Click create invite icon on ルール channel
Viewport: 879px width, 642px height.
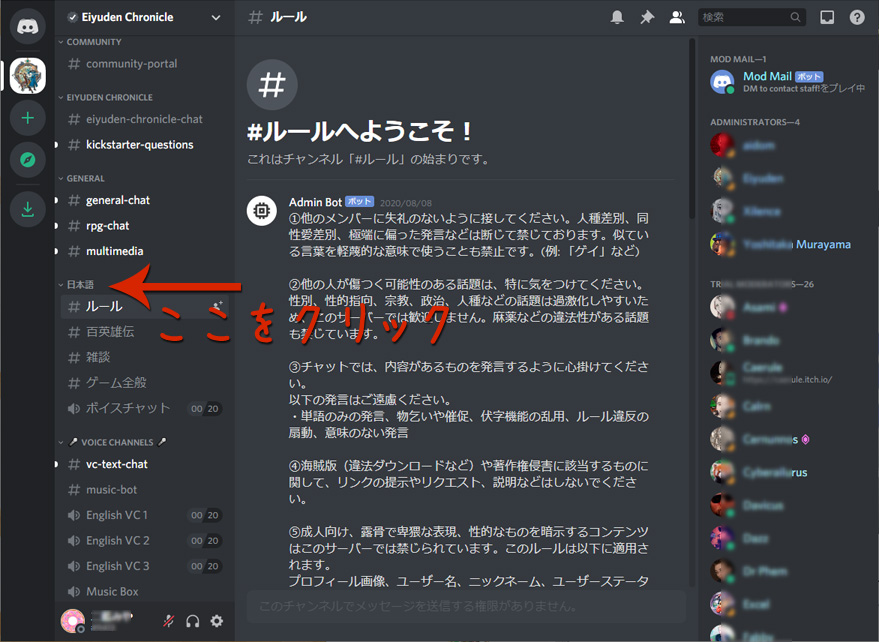coord(218,306)
